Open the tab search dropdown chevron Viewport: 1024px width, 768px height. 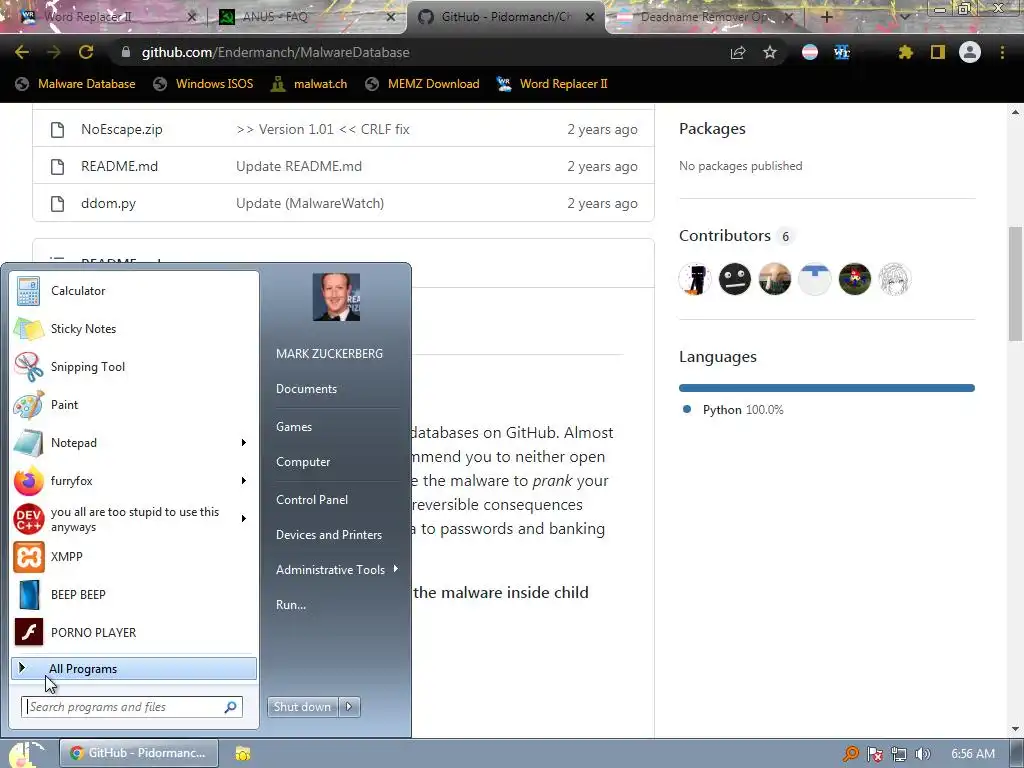tap(905, 17)
